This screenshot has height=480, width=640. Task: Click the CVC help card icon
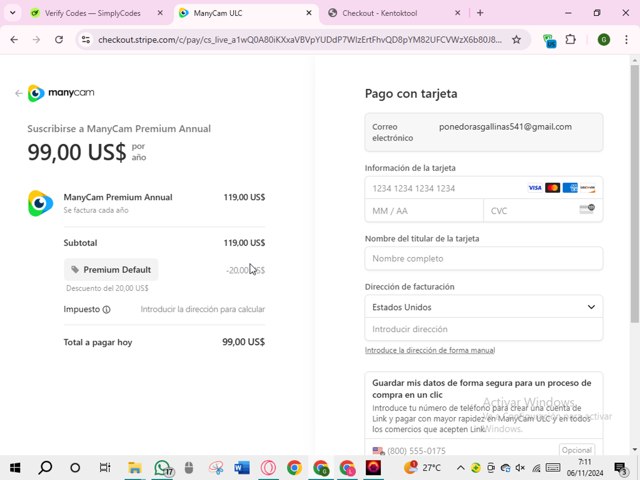tap(587, 209)
